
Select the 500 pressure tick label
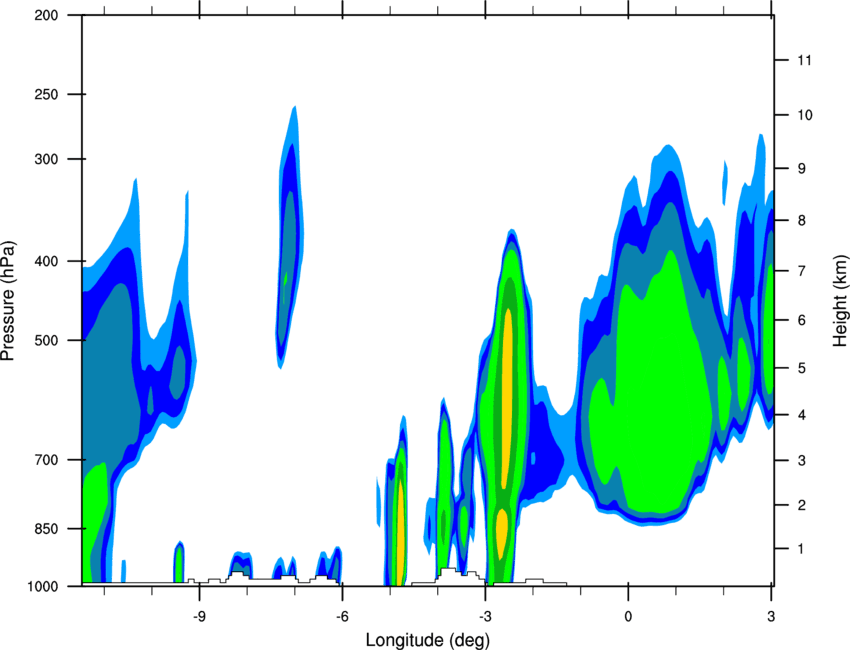(x=47, y=340)
